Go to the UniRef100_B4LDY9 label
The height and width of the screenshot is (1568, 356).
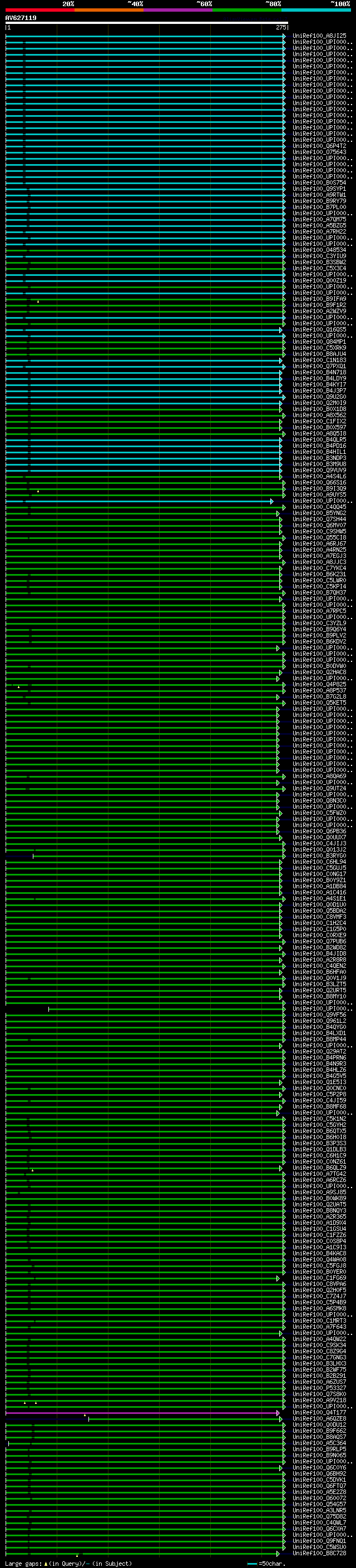pos(319,379)
